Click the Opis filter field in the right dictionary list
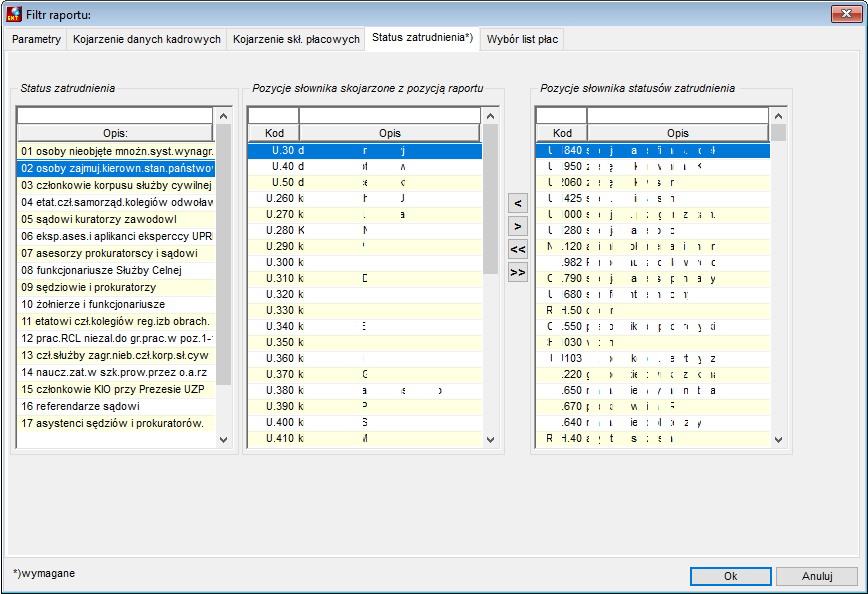This screenshot has height=594, width=868. [x=678, y=116]
